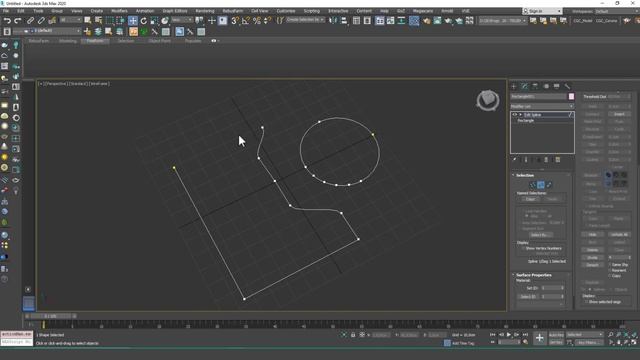
Task: Select the Segment sub-object level icon
Action: coord(541,185)
